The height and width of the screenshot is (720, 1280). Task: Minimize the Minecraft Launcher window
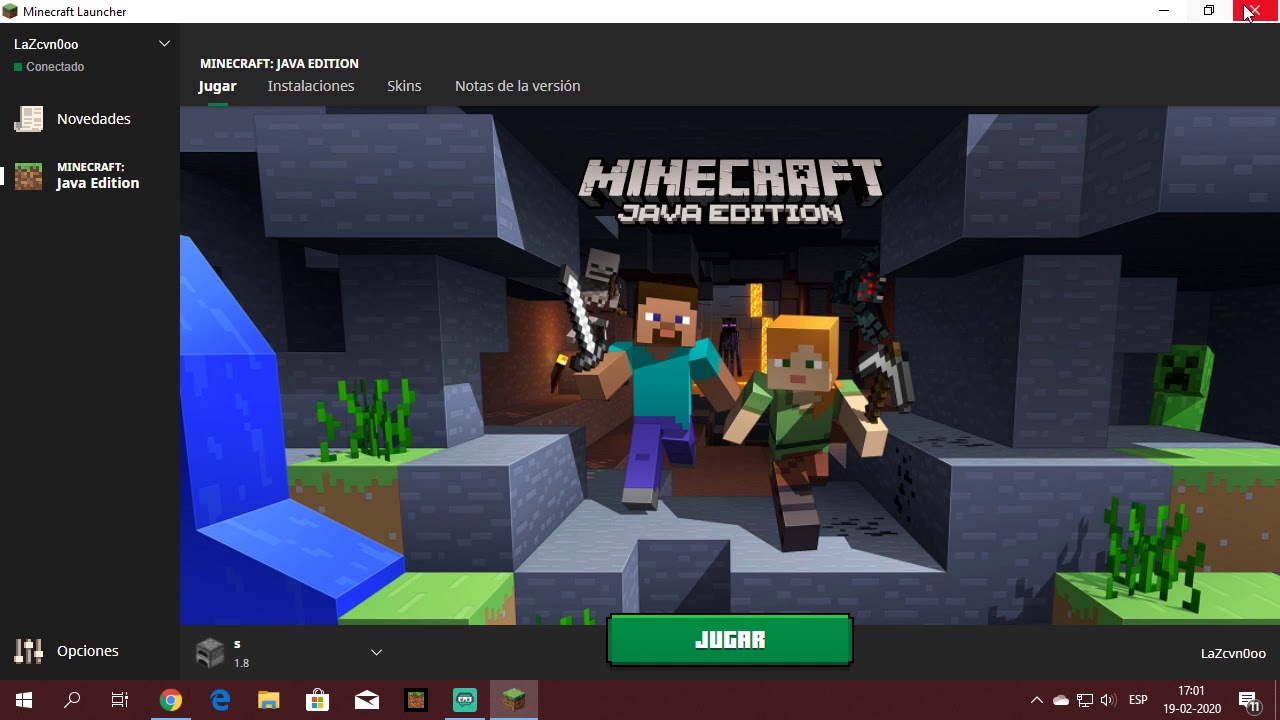click(1164, 11)
